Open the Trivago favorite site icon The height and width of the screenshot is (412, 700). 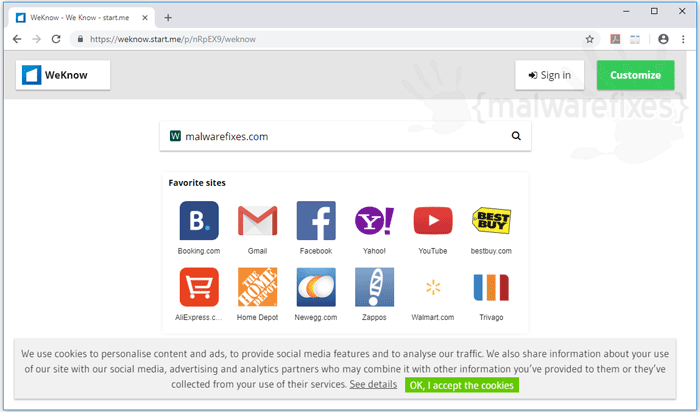point(491,287)
